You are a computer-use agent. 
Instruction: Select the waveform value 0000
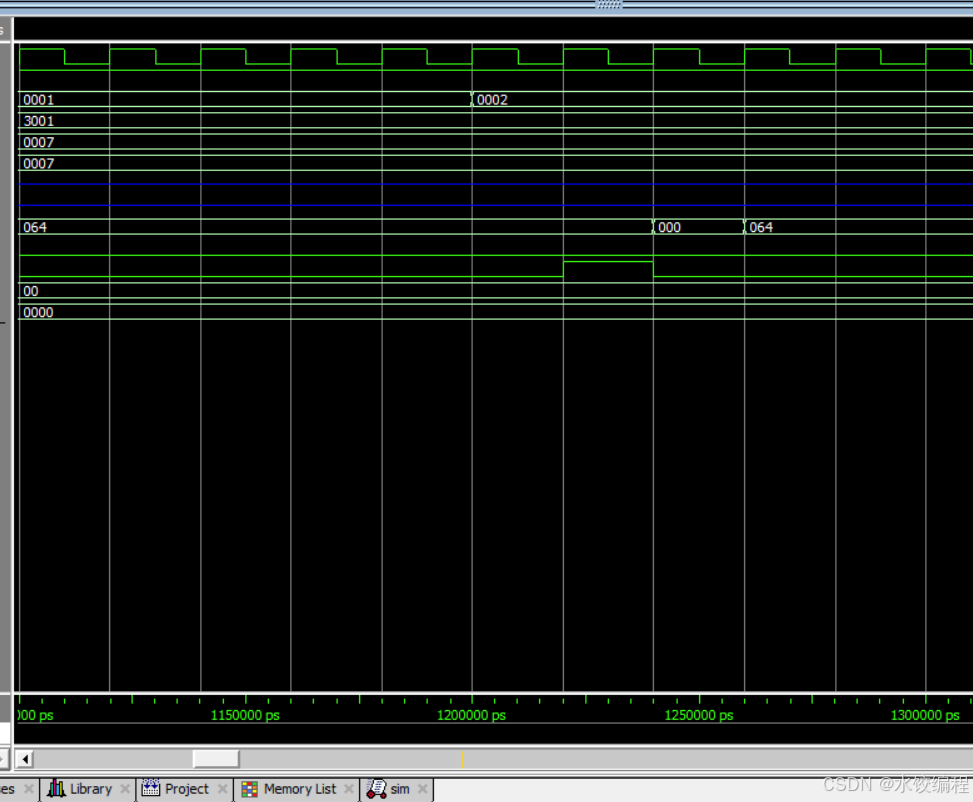tap(38, 312)
